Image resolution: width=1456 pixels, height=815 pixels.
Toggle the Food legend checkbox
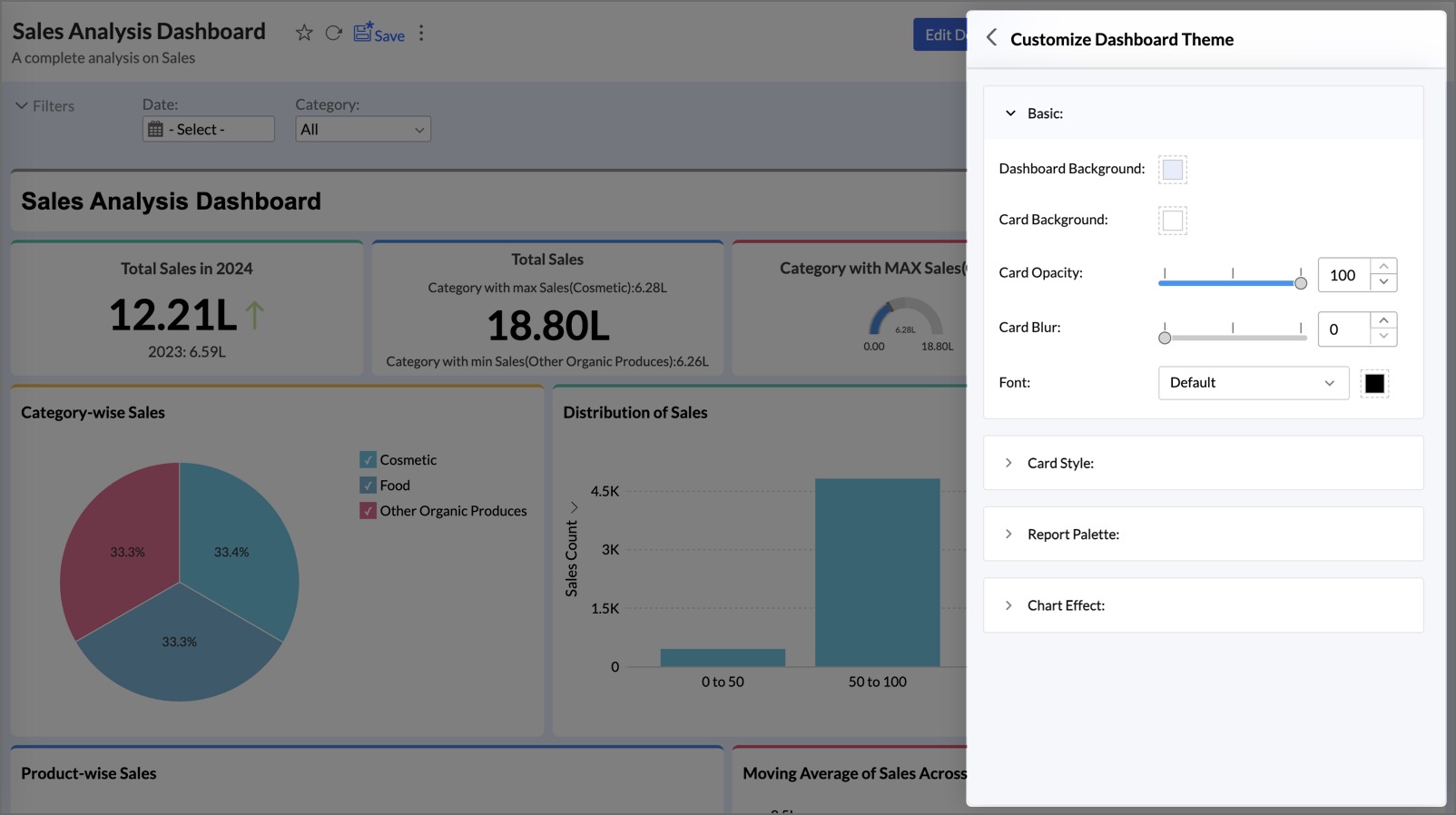(x=368, y=486)
